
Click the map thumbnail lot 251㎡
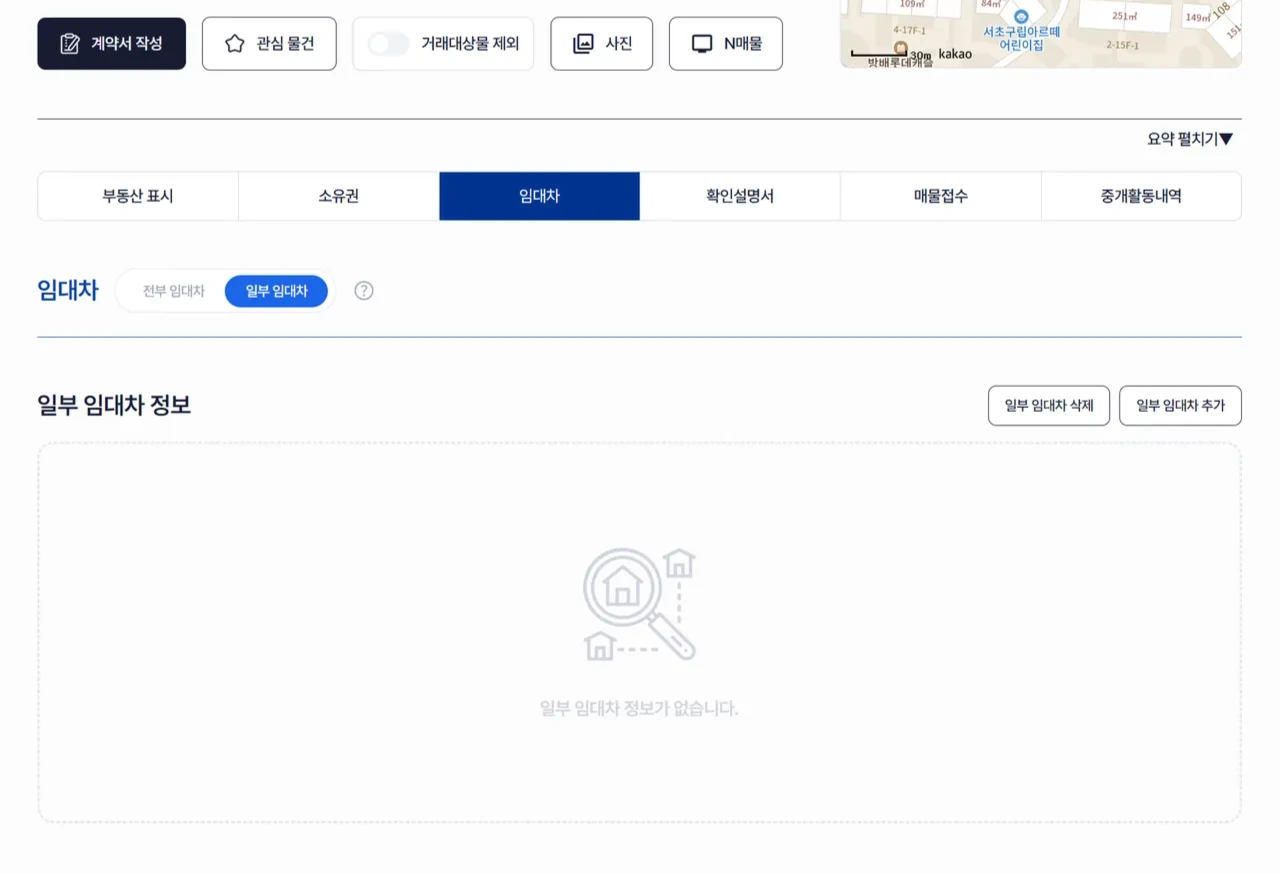(x=1124, y=16)
